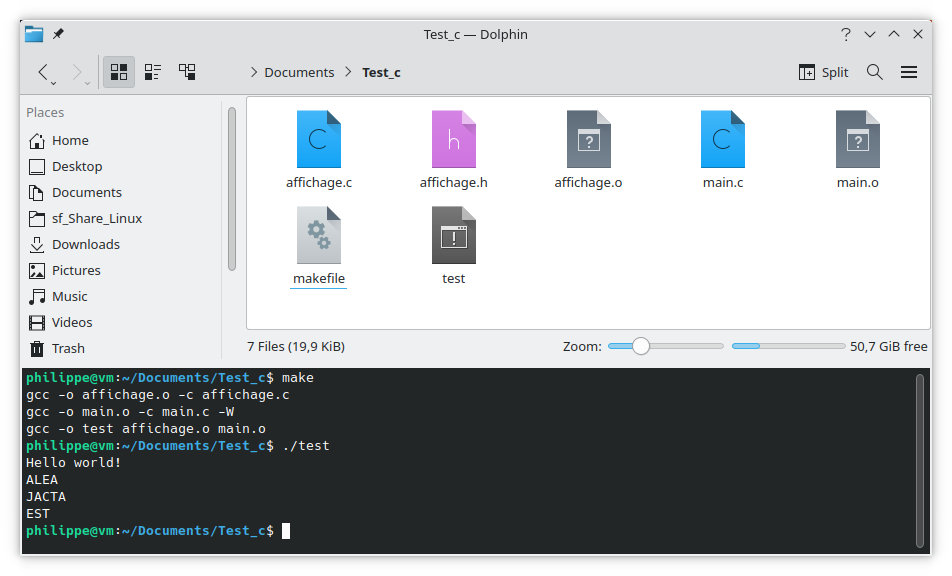The height and width of the screenshot is (576, 952).
Task: Click the Help question mark button
Action: tap(846, 33)
